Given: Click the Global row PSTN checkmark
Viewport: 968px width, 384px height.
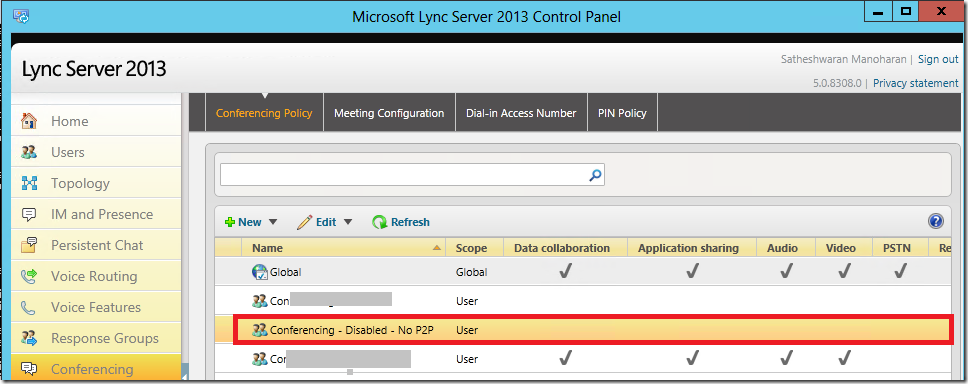Looking at the screenshot, I should coord(901,271).
